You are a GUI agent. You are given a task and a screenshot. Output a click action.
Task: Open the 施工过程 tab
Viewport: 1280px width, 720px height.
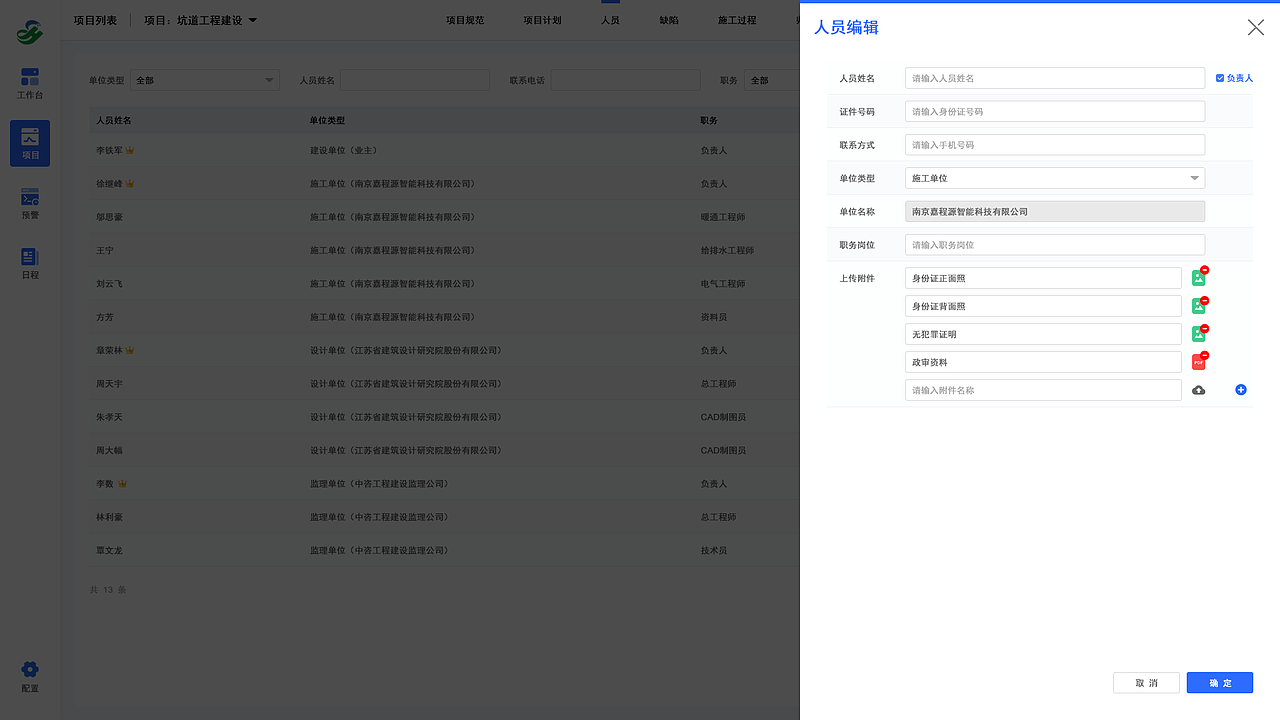(x=737, y=19)
